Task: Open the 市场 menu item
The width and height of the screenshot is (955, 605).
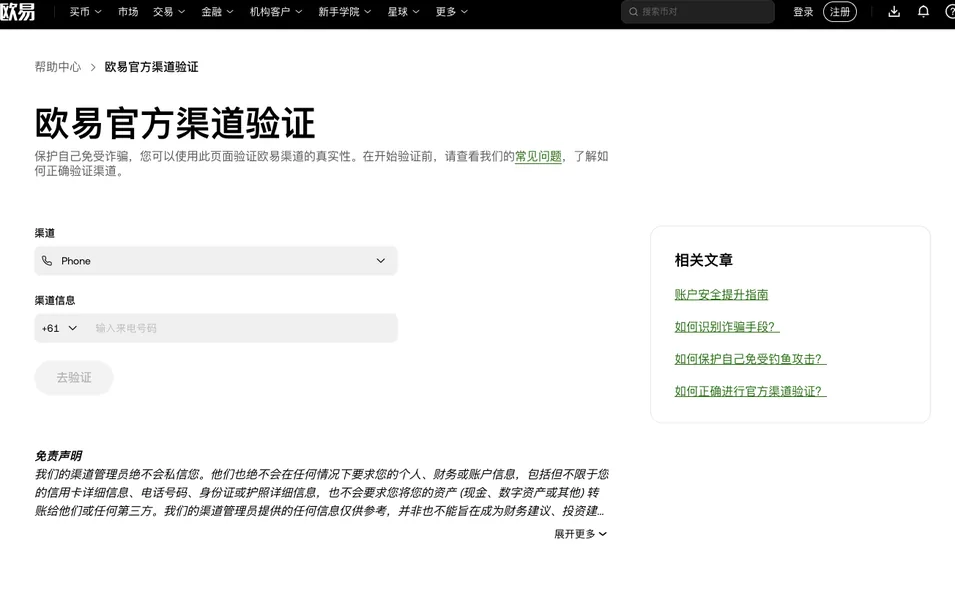Action: tap(128, 12)
